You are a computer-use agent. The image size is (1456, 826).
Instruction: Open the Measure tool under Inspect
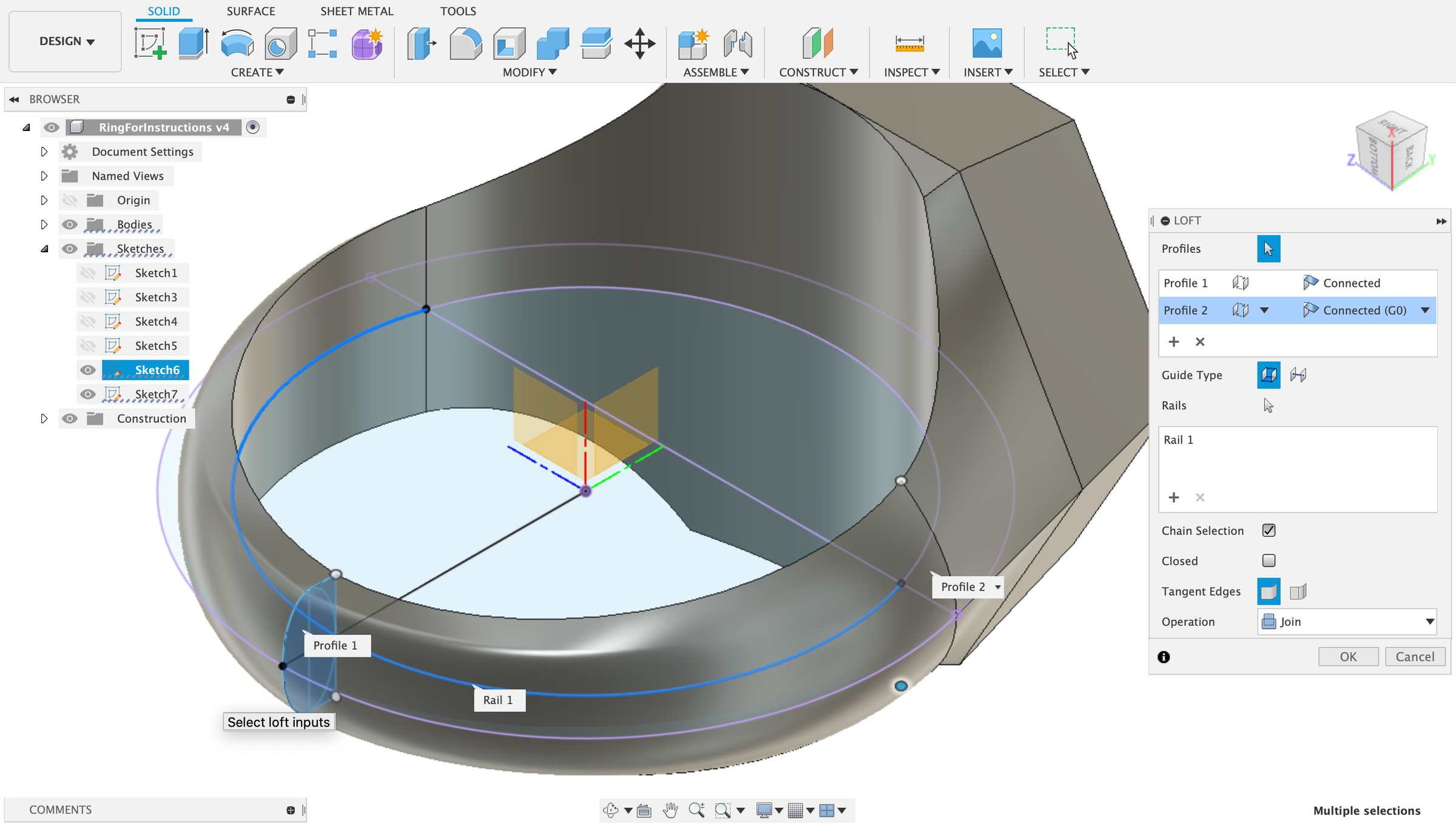pyautogui.click(x=909, y=44)
